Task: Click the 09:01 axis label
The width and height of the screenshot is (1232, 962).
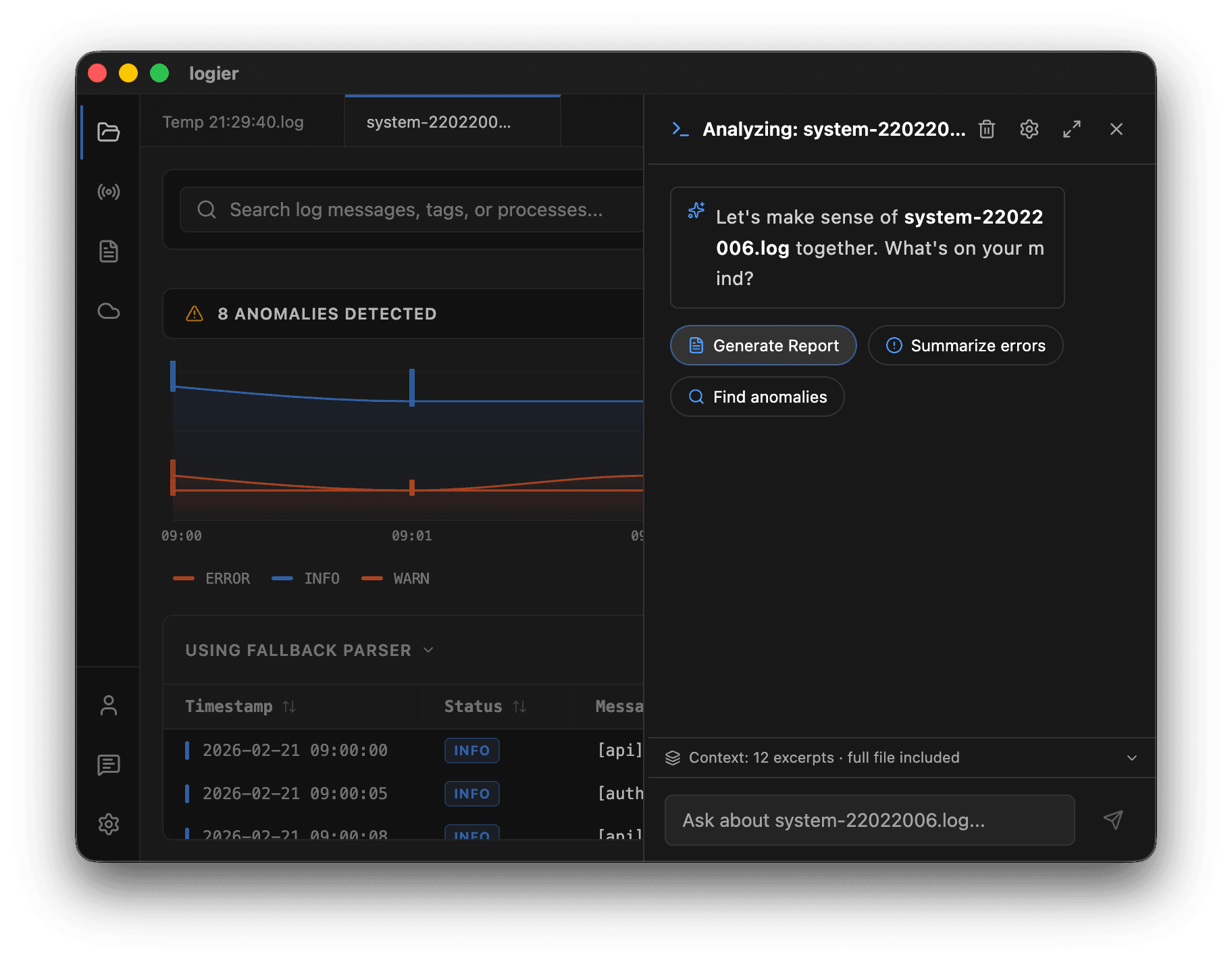Action: pos(412,536)
